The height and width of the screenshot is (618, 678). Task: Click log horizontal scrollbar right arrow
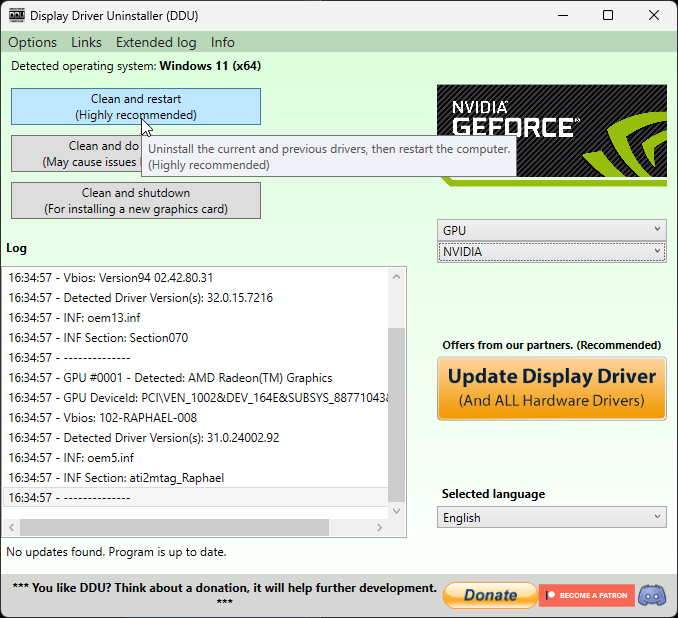pyautogui.click(x=379, y=527)
